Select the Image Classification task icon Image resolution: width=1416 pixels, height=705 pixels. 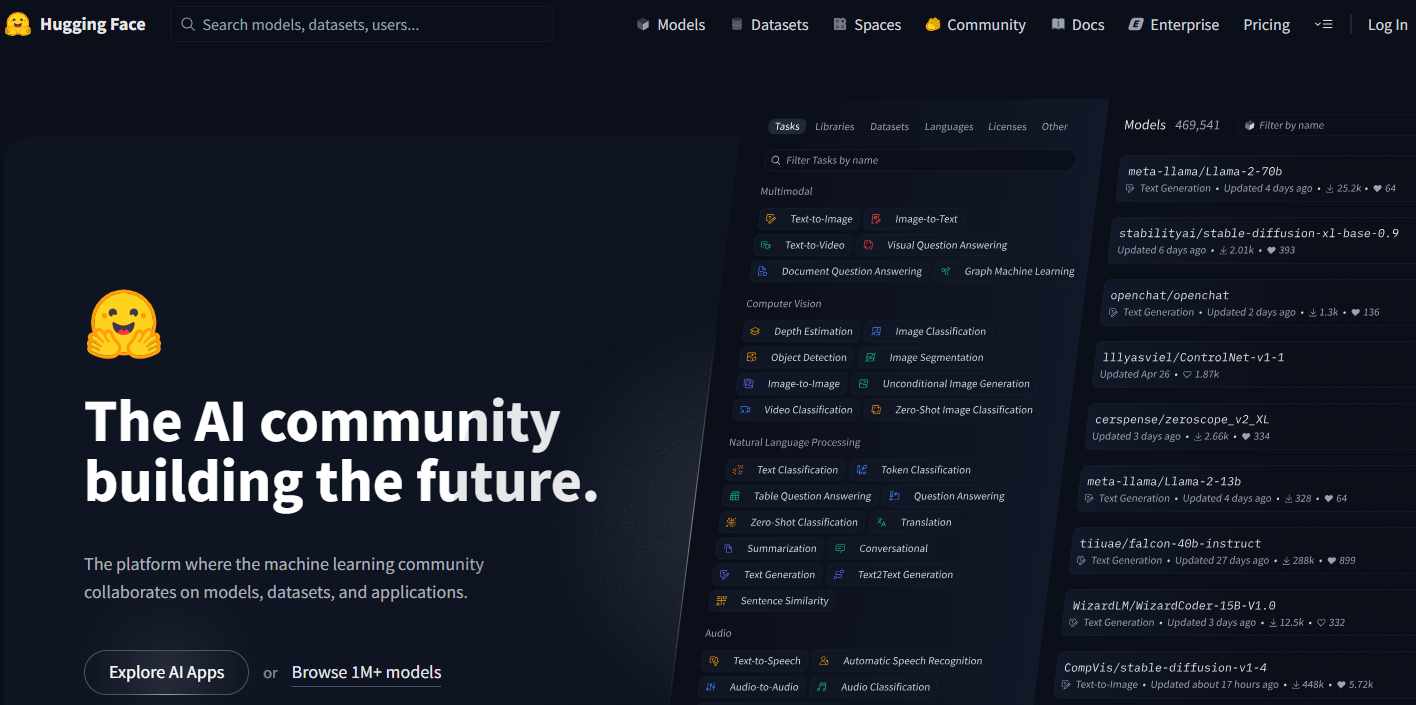[x=876, y=331]
